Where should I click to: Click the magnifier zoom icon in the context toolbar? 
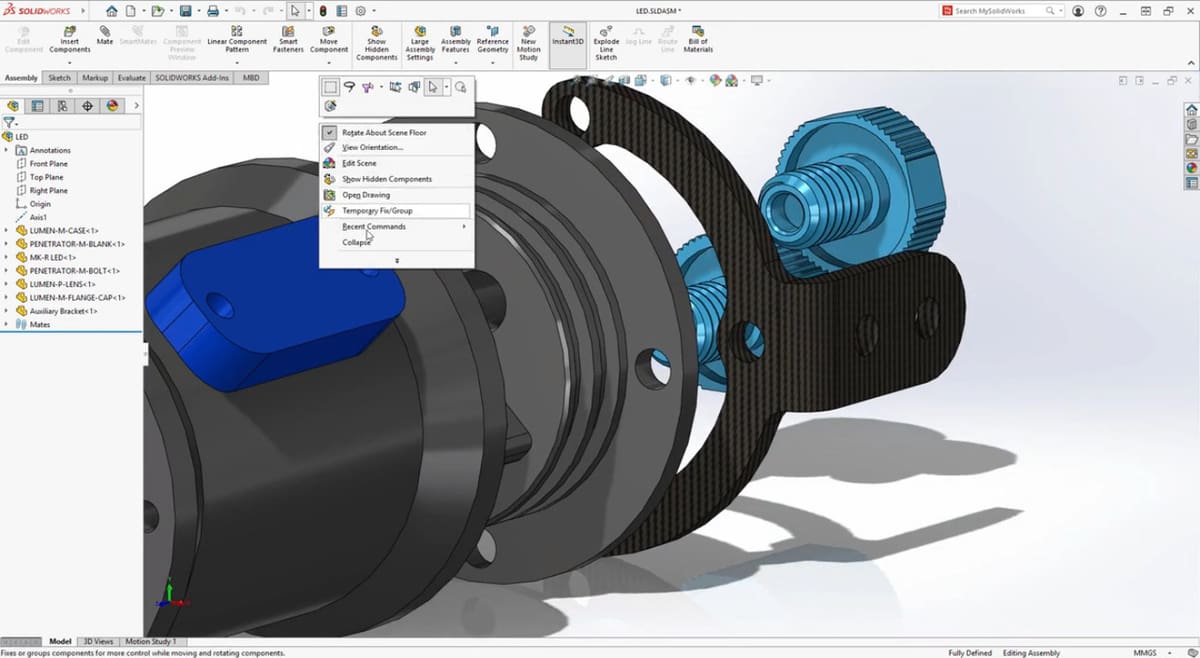460,87
